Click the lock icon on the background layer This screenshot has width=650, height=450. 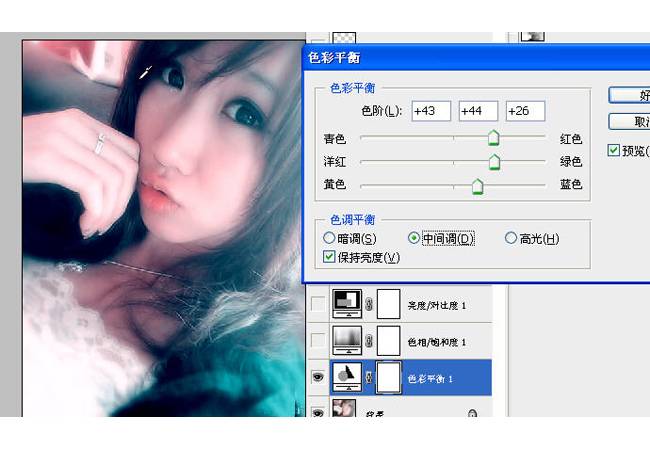[472, 413]
